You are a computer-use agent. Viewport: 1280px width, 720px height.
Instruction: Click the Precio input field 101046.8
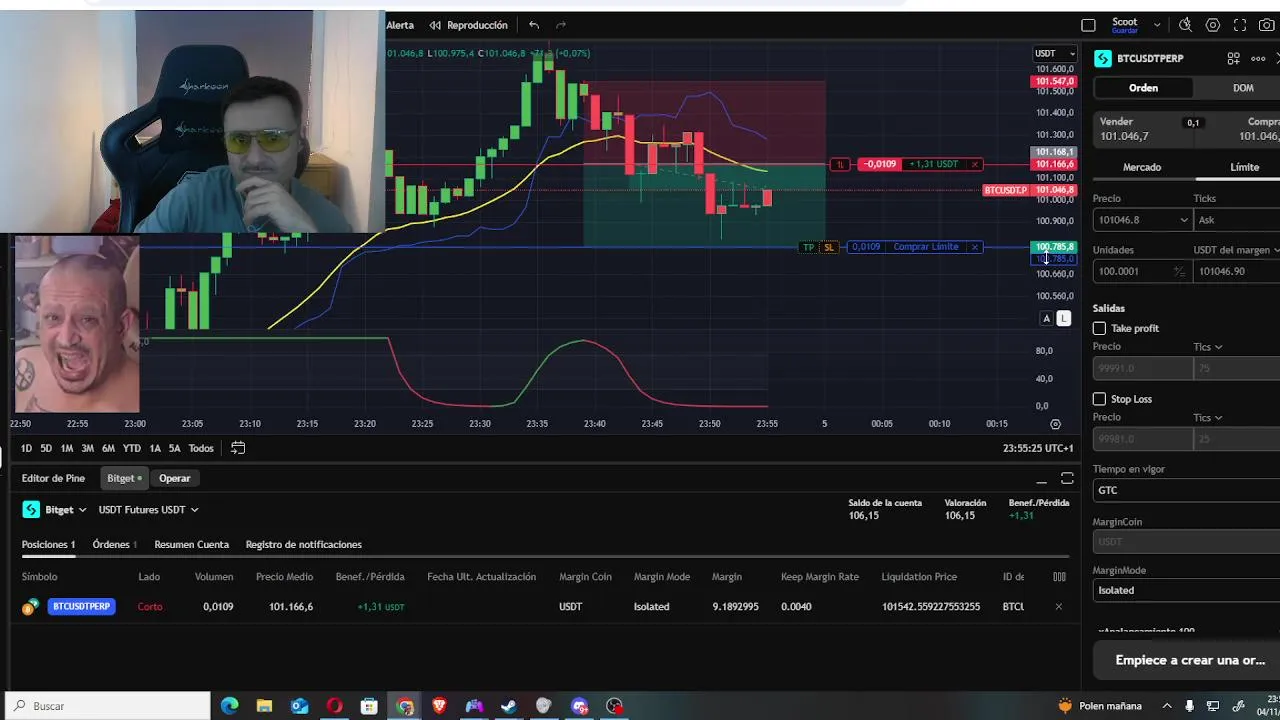[1141, 220]
